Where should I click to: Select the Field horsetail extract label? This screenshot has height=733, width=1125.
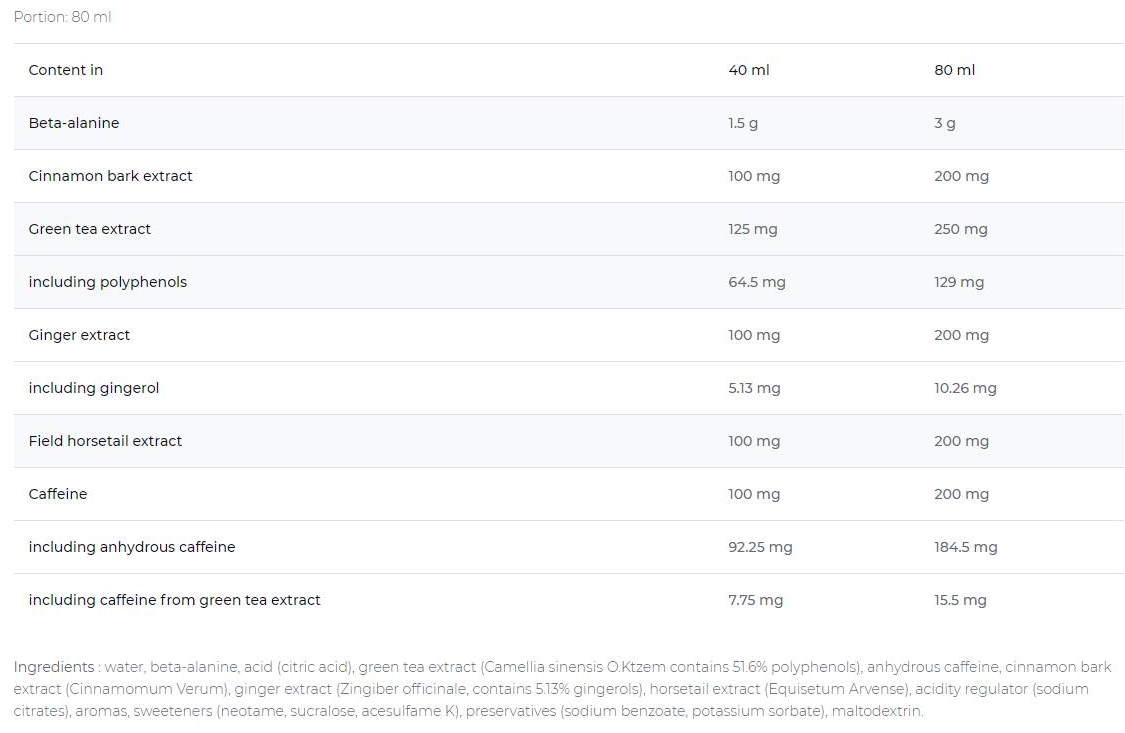(105, 441)
